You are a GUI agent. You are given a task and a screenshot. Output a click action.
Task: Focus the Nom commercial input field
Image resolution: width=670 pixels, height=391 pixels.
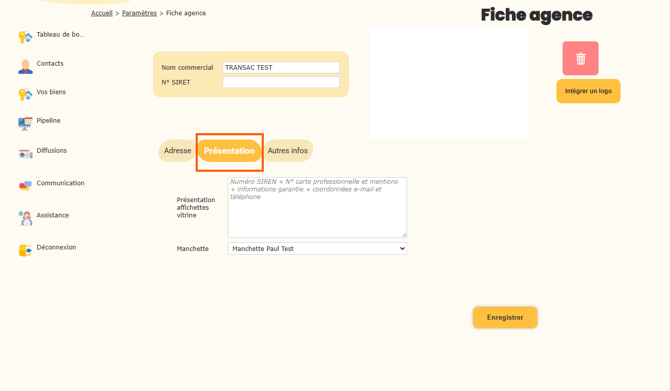pyautogui.click(x=281, y=68)
